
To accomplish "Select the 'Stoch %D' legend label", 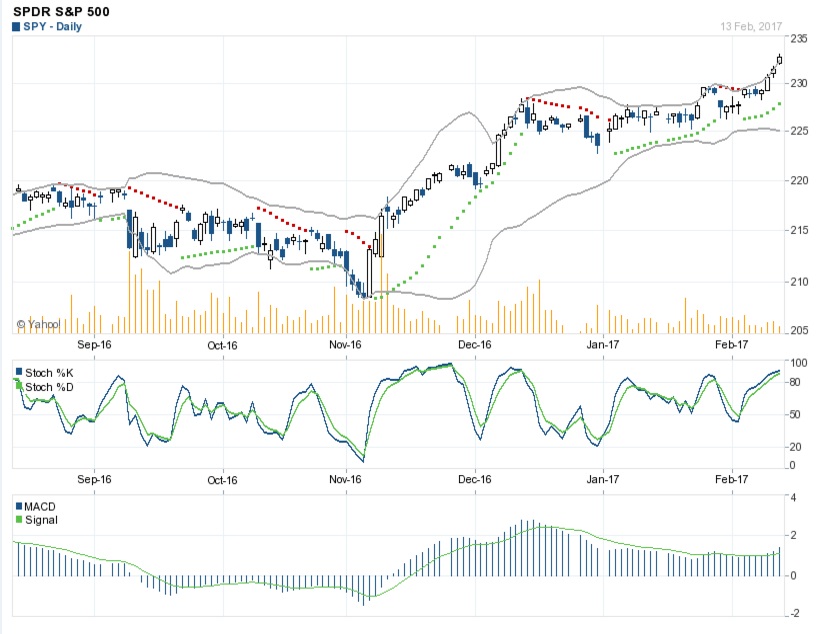I will click(49, 387).
